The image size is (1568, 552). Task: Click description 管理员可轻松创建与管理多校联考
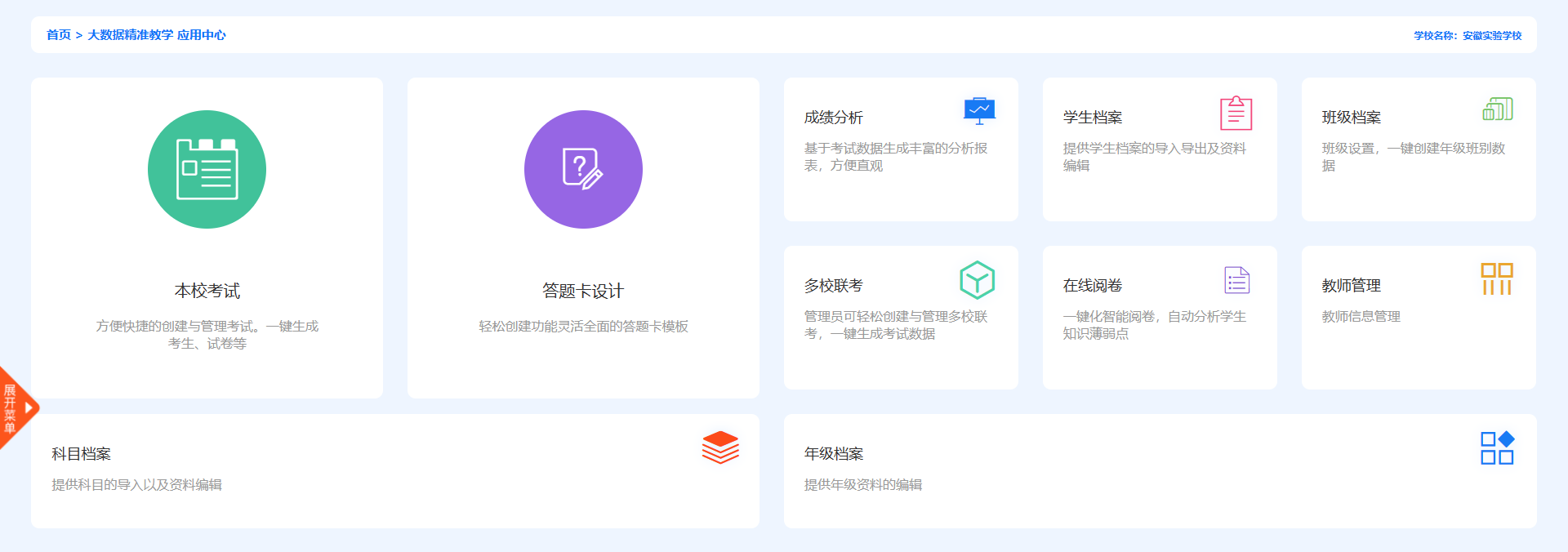tap(896, 325)
